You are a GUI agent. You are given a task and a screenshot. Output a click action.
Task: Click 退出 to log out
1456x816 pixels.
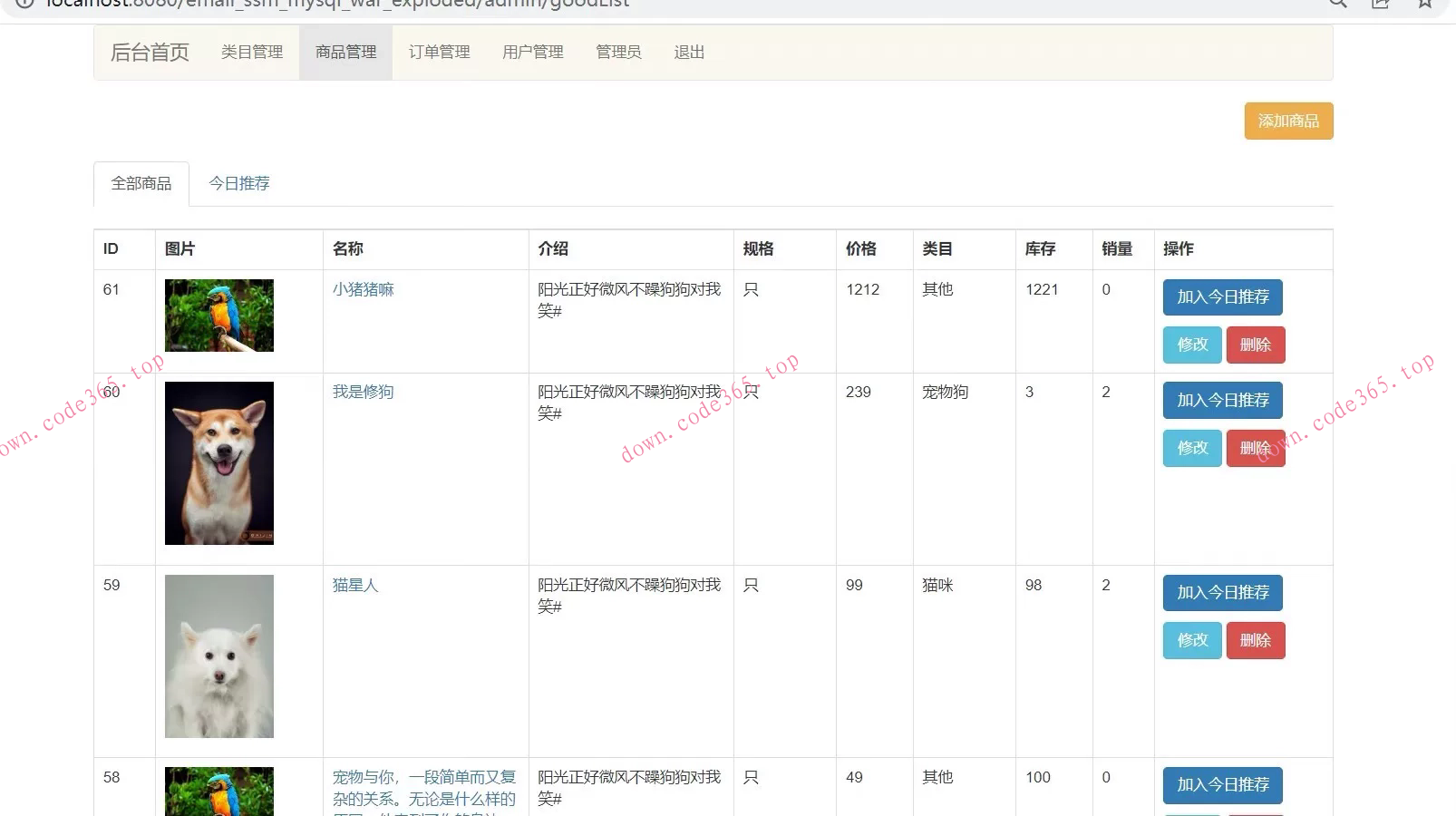(689, 53)
